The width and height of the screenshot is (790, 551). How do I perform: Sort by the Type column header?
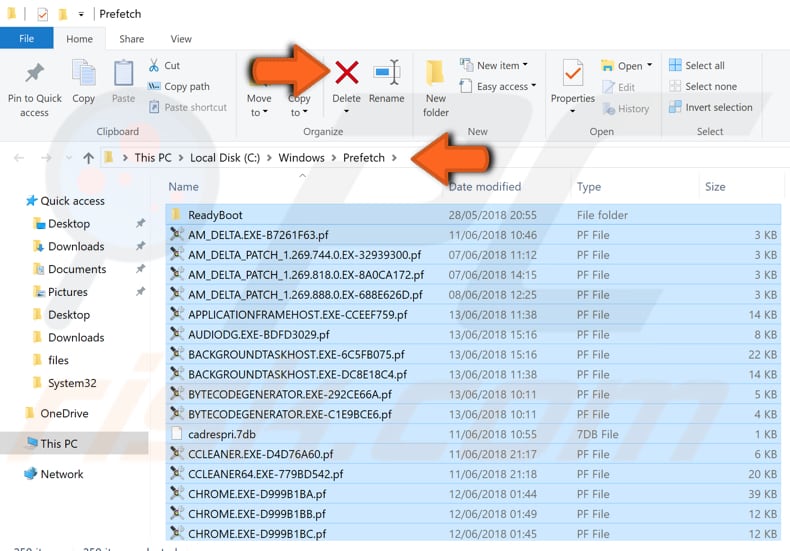click(588, 187)
